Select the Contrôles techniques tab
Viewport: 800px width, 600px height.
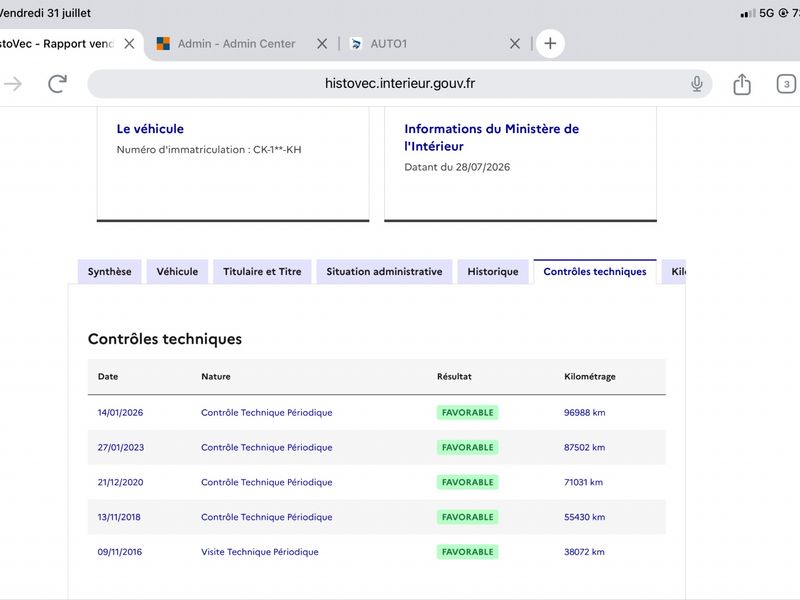pos(595,271)
